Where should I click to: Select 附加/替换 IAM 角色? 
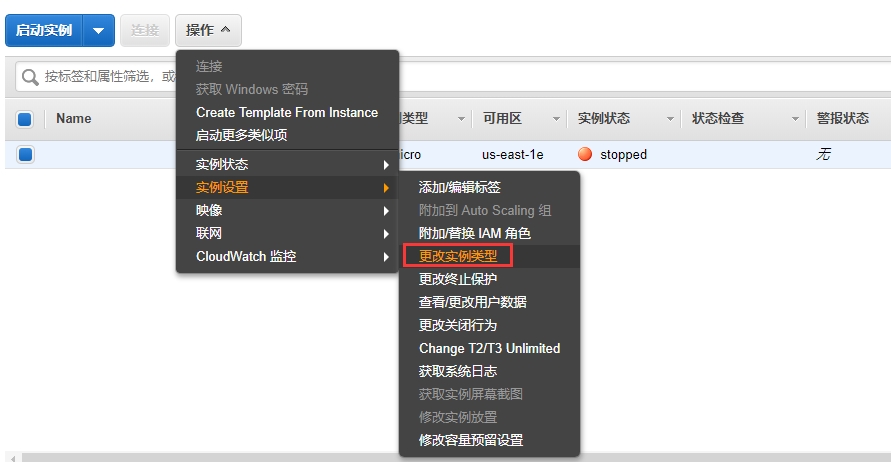click(x=475, y=233)
